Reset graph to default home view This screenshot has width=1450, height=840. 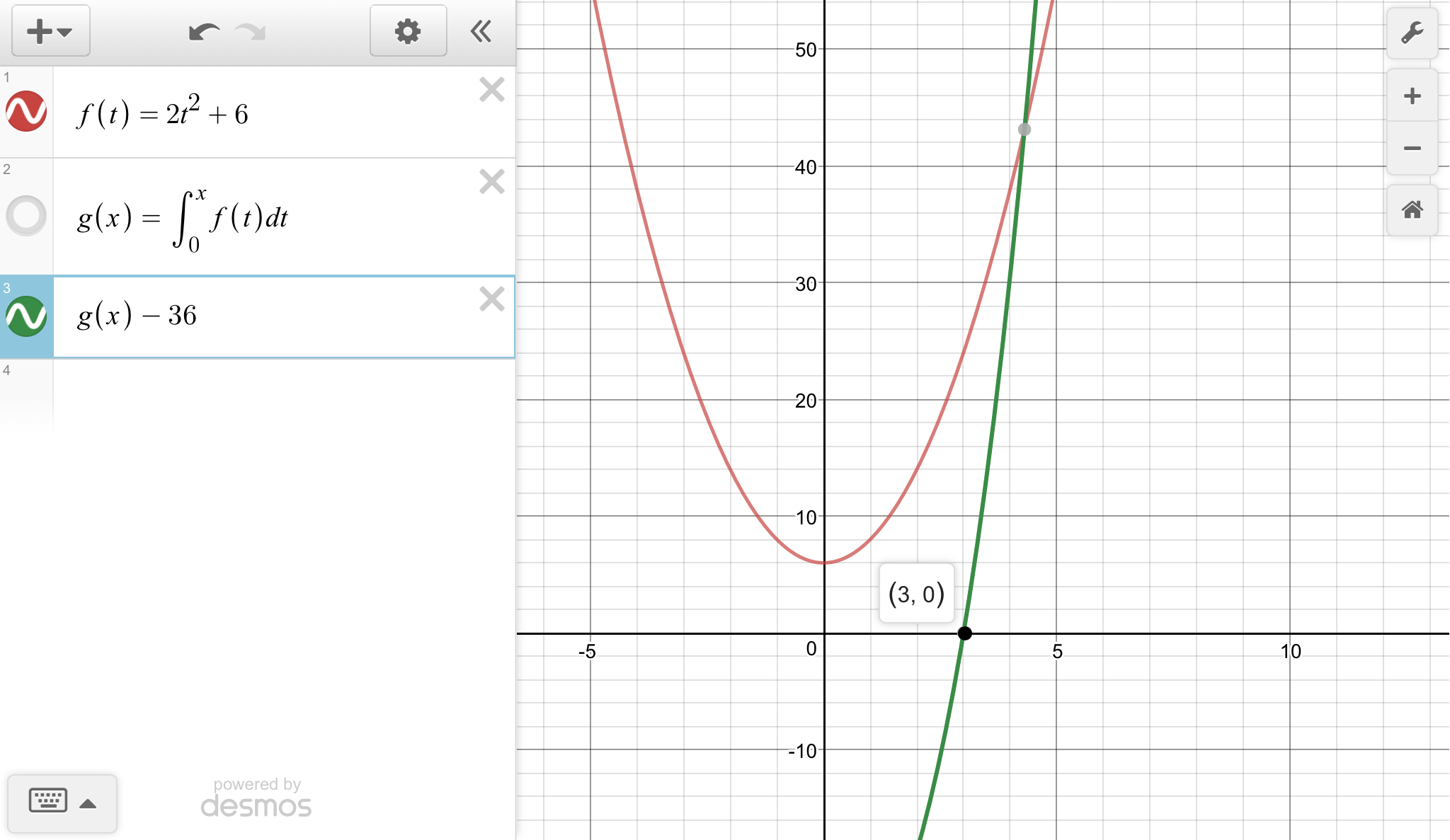(1412, 210)
